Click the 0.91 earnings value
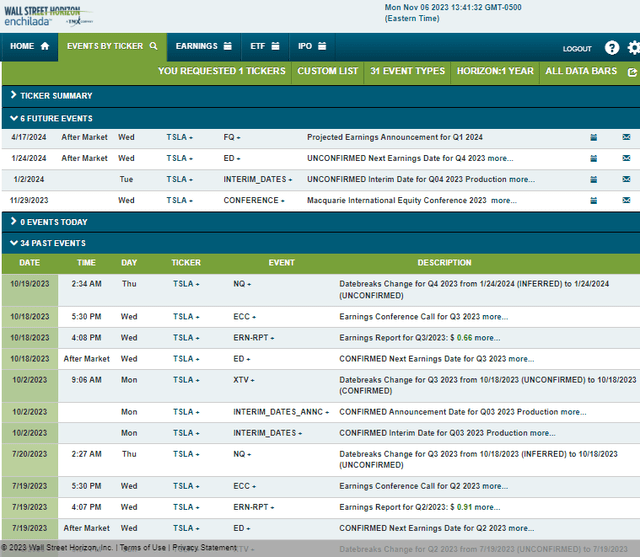Screen dimensions: 640x557 click(x=464, y=507)
